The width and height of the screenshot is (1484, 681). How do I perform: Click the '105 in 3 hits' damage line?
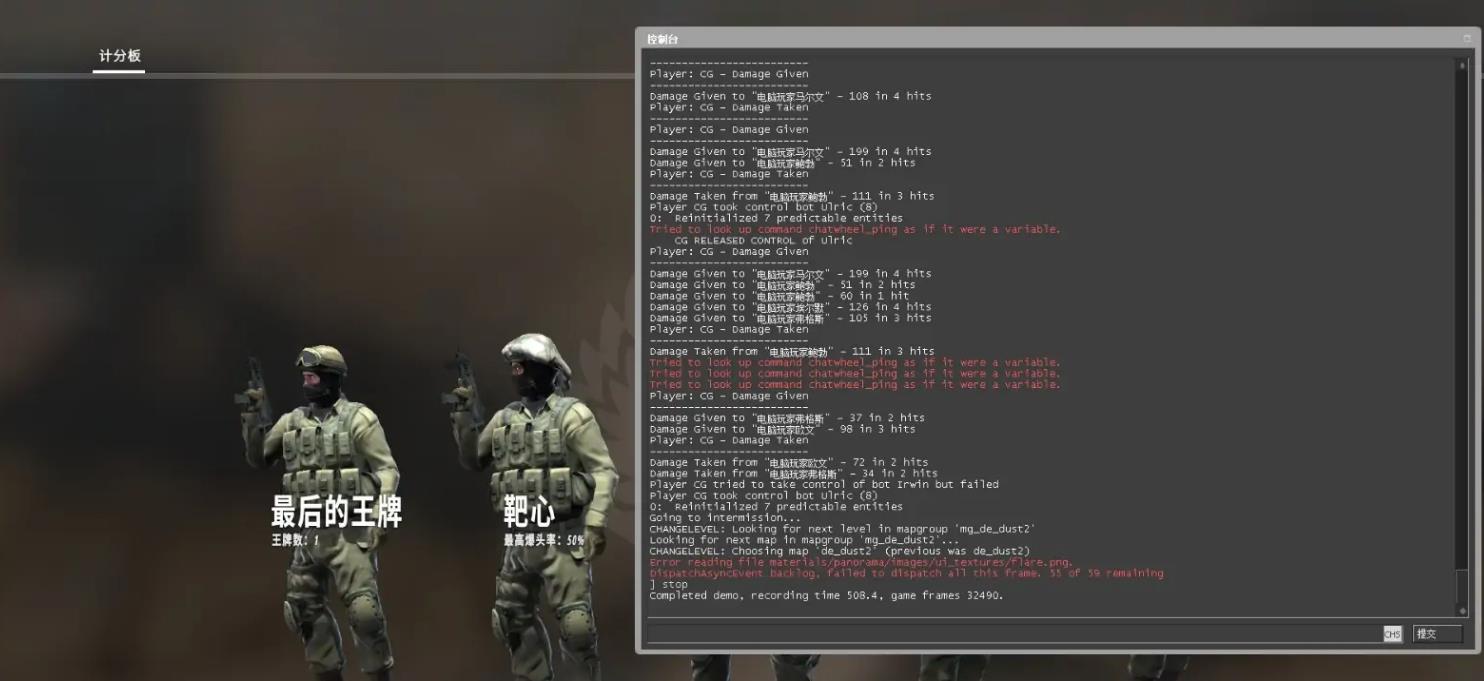point(790,318)
